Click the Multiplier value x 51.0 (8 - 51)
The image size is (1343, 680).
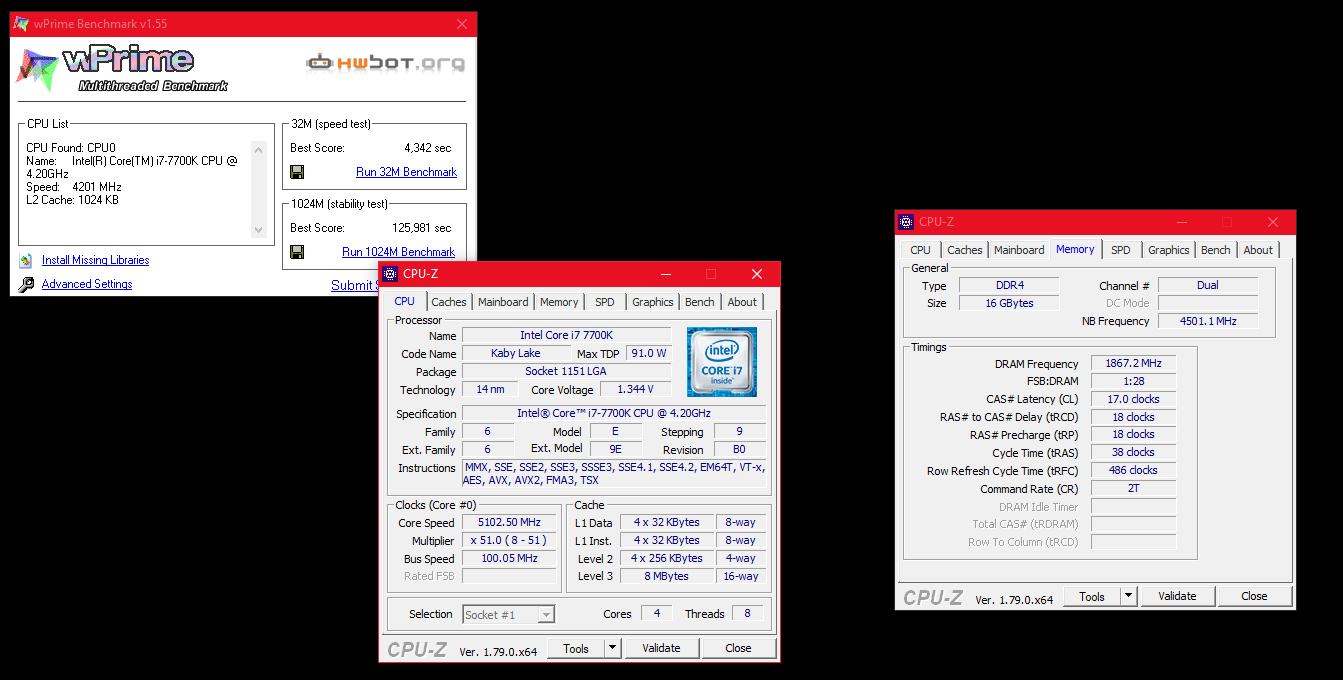point(510,541)
